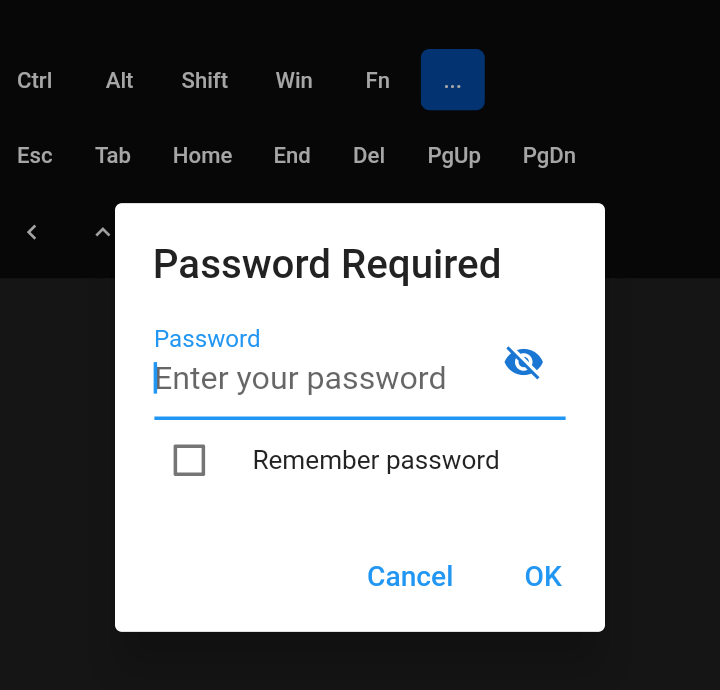Click the up arrow key icon
720x690 pixels.
[102, 232]
